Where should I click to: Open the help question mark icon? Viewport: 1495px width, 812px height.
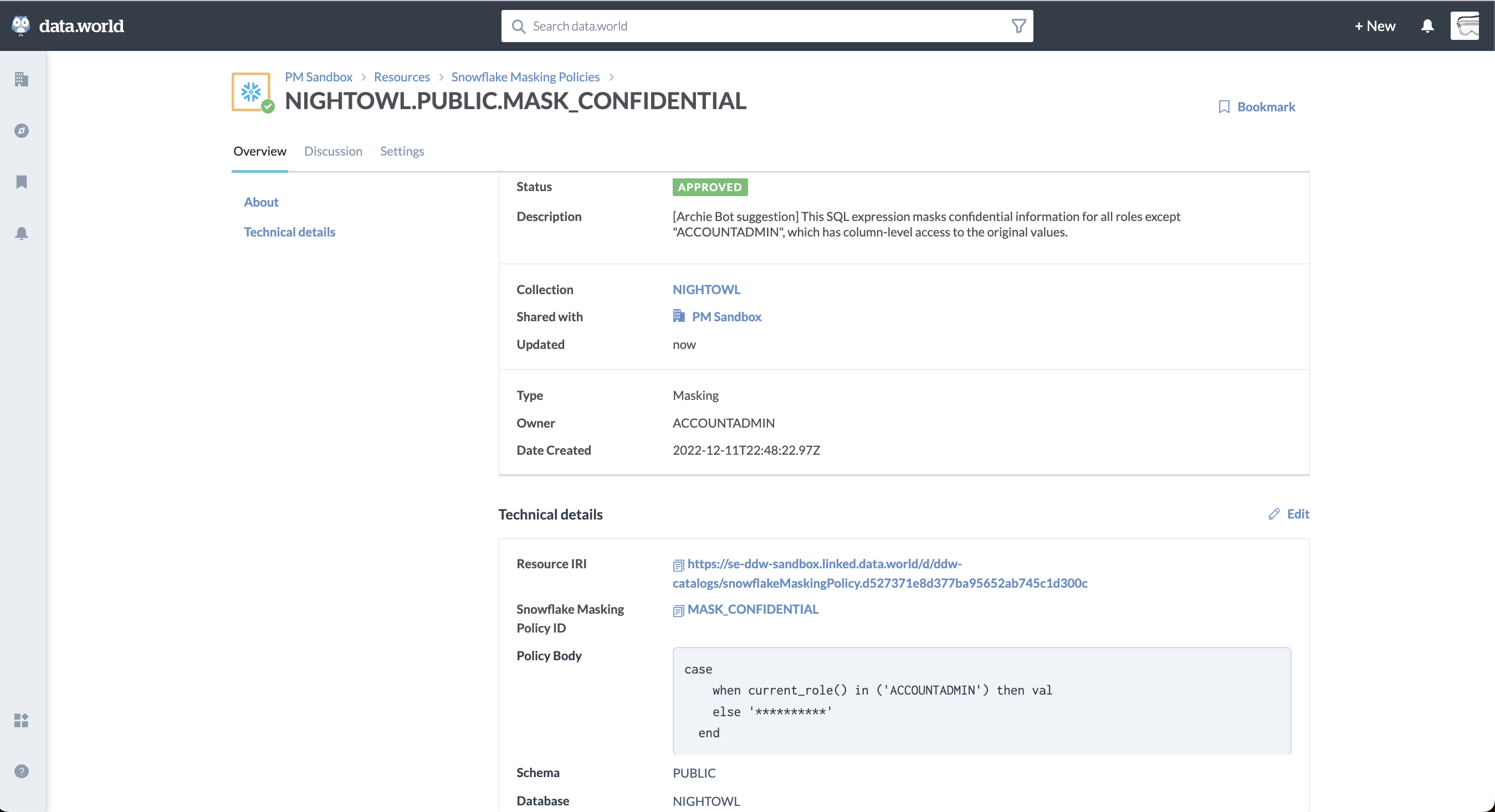[22, 772]
